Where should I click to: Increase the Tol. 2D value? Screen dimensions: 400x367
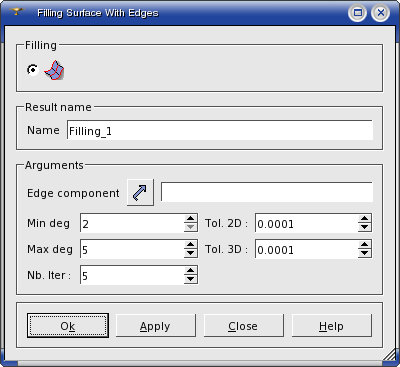(x=365, y=219)
